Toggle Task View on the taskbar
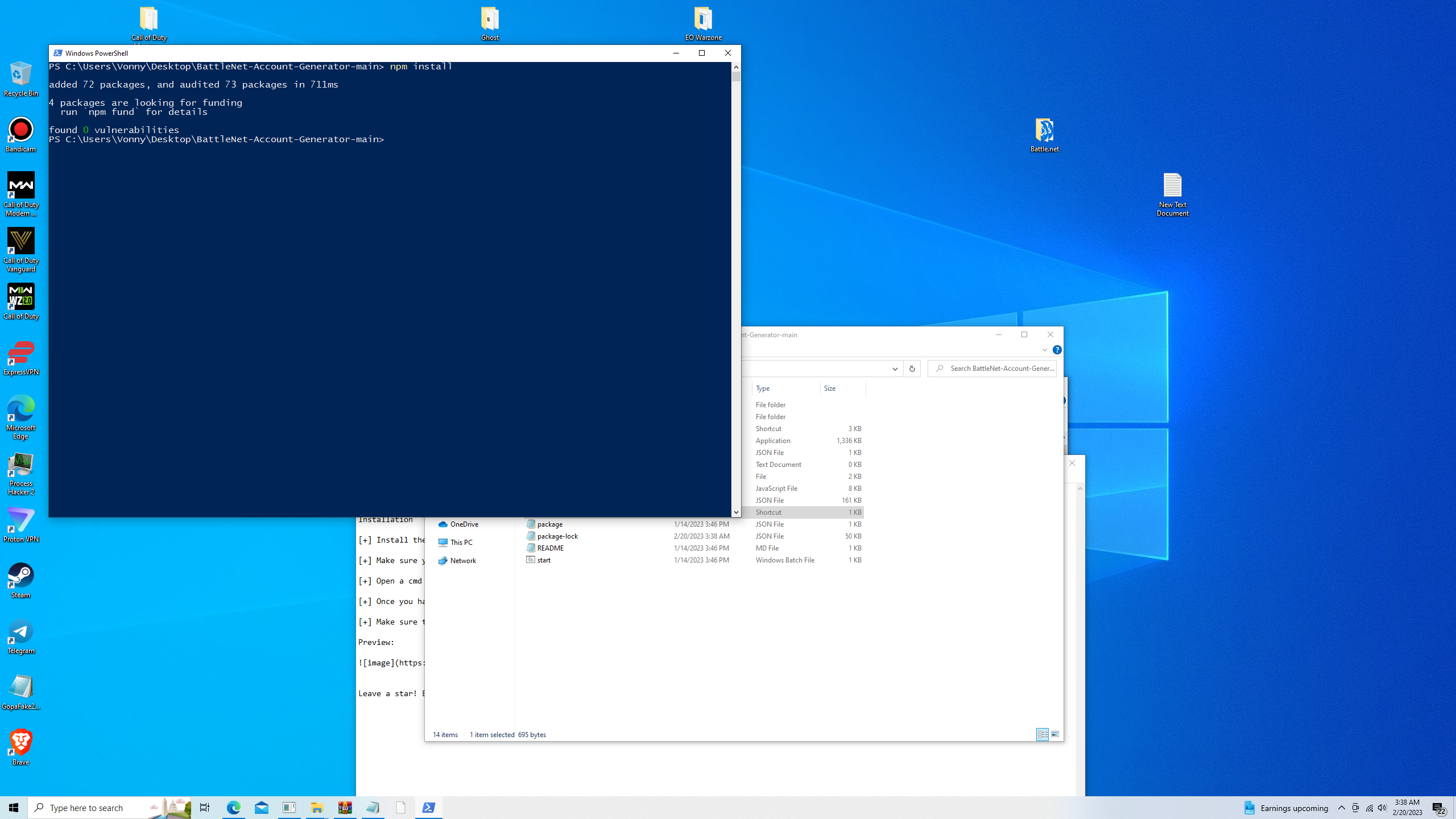 [x=204, y=807]
